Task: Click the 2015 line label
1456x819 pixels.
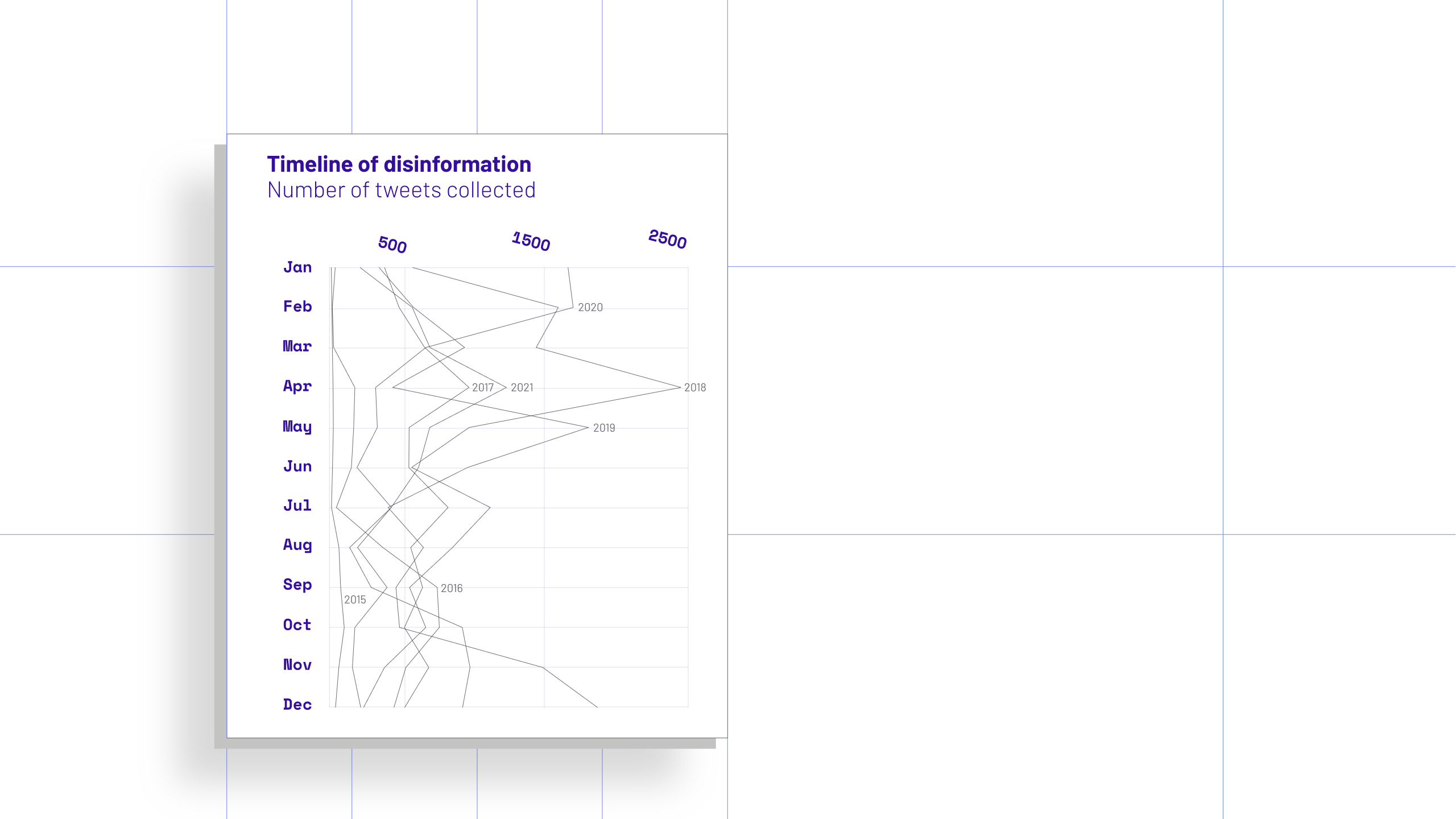Action: coord(355,600)
